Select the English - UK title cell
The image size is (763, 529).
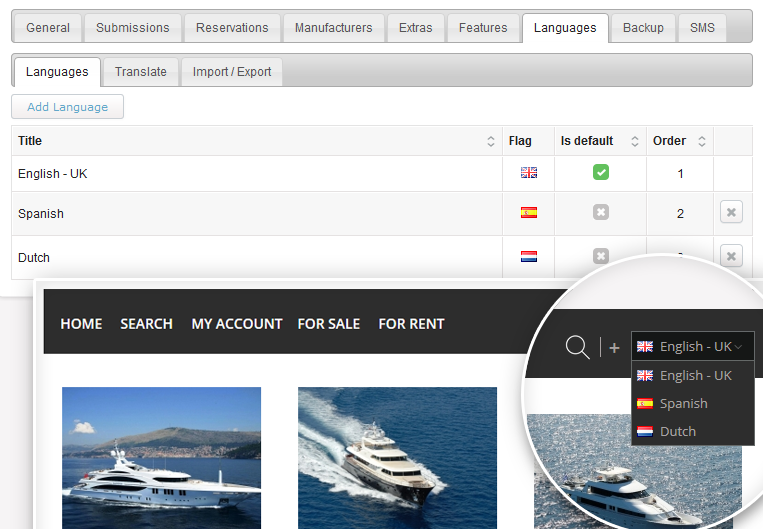[257, 174]
